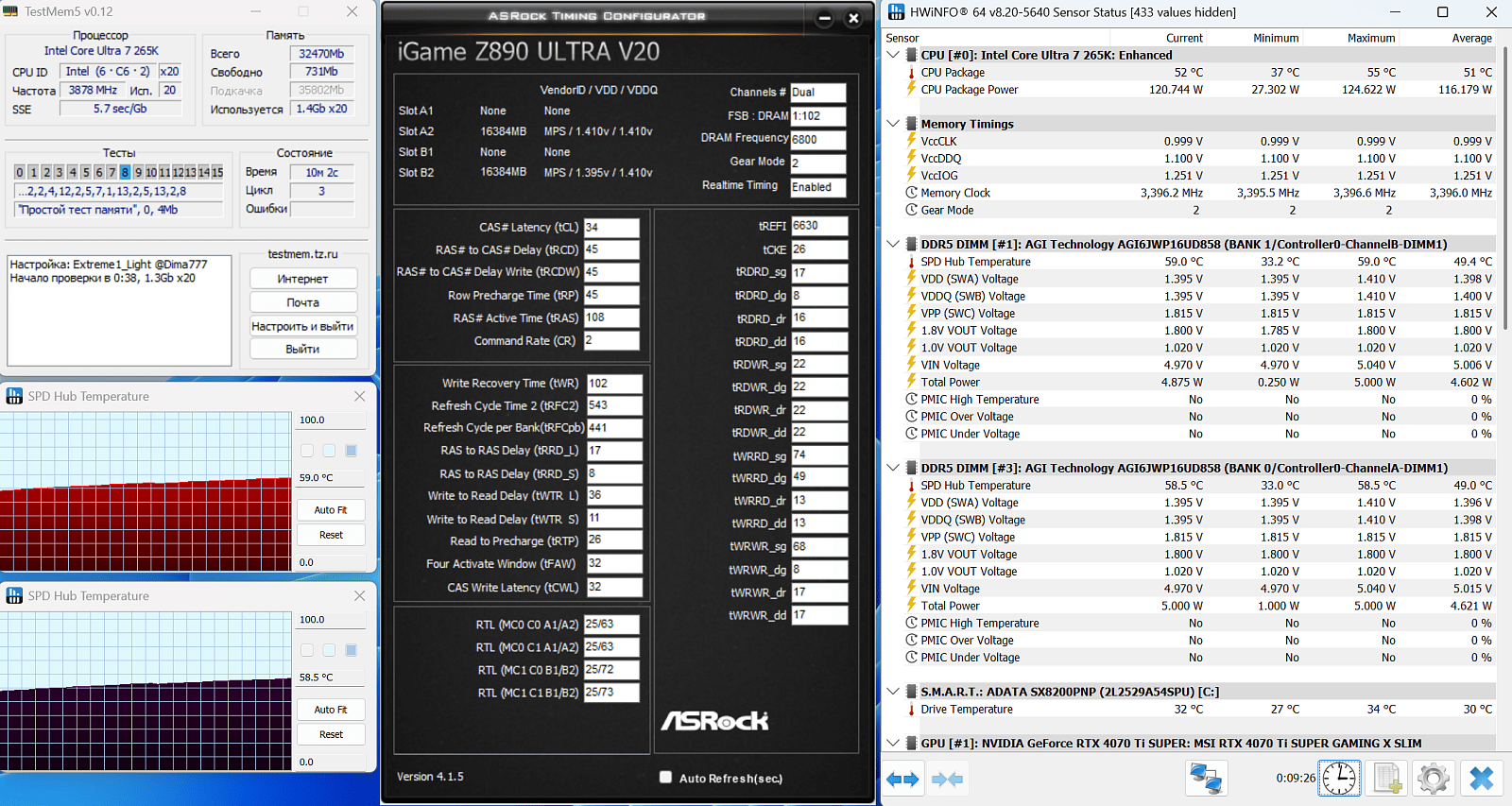Screen dimensions: 1512x806
Task: Toggle test number 0 box in TestMem5
Action: click(19, 172)
